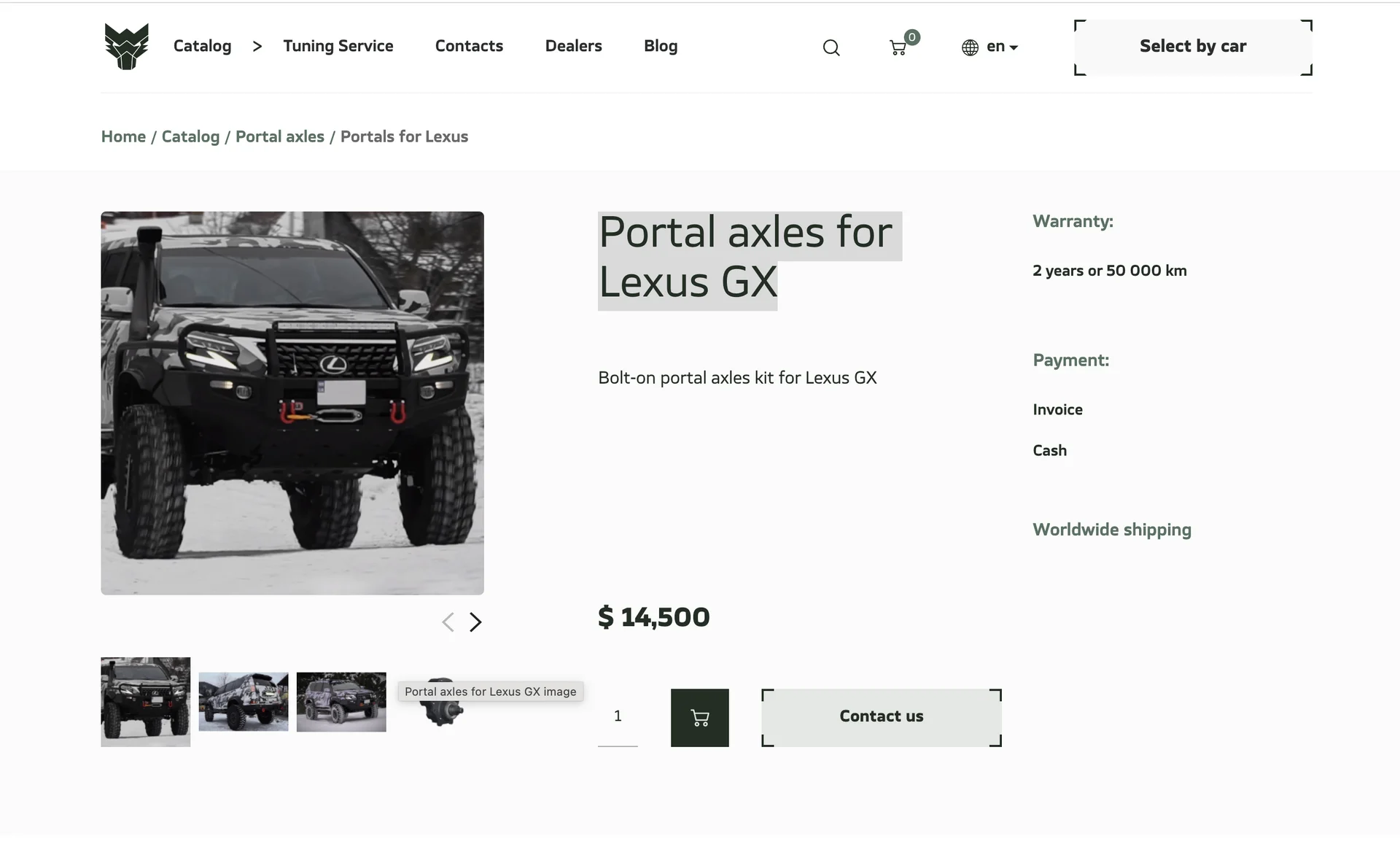Expand Catalog submenu arrow
Viewport: 1400px width, 847px height.
point(257,46)
